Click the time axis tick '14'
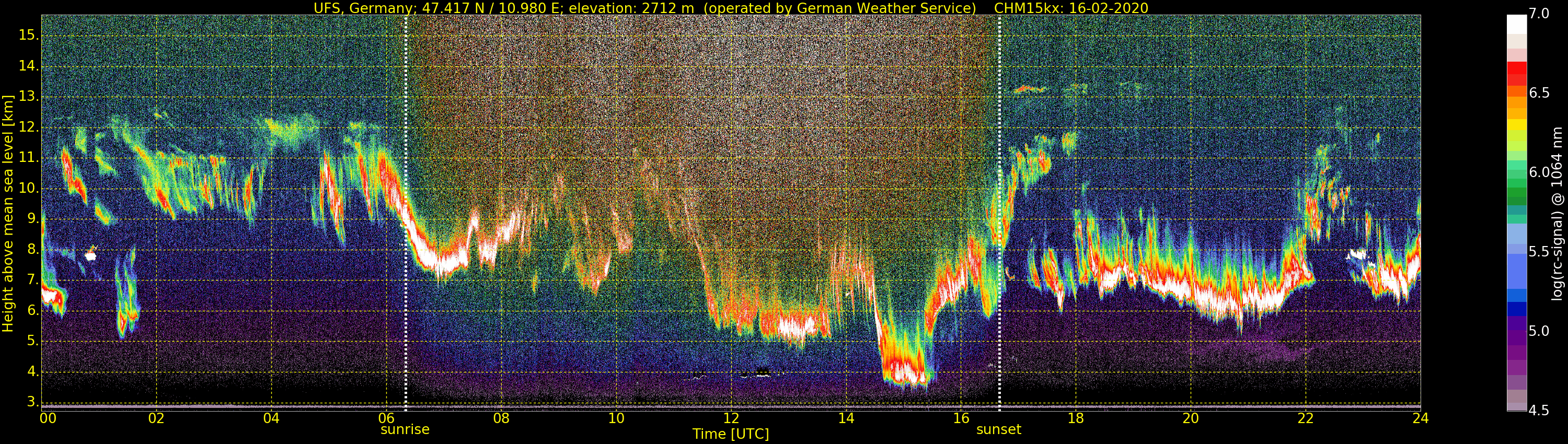Viewport: 1568px width, 444px height. [x=846, y=418]
